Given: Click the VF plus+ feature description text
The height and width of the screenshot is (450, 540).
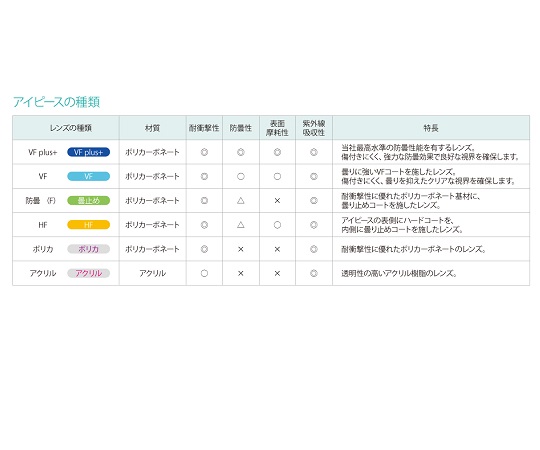Looking at the screenshot, I should click(x=430, y=152).
